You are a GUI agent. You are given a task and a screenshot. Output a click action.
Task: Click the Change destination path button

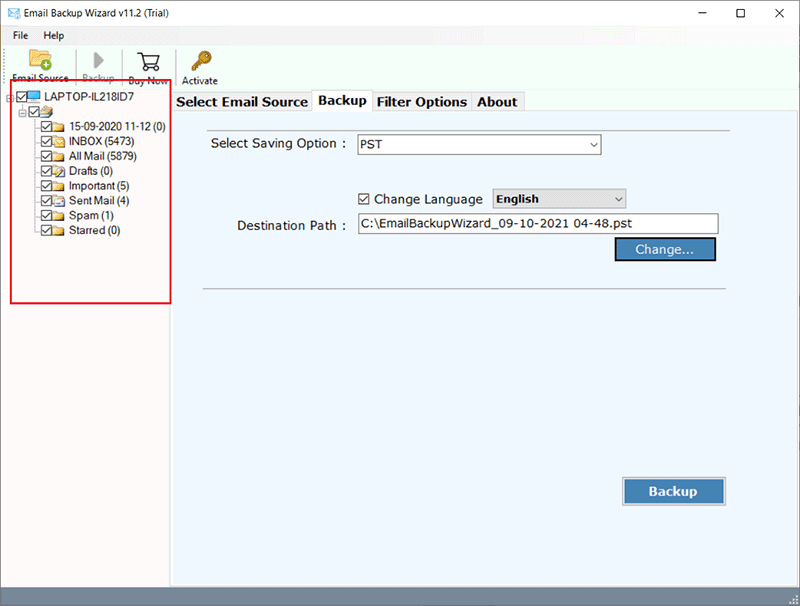tap(665, 249)
